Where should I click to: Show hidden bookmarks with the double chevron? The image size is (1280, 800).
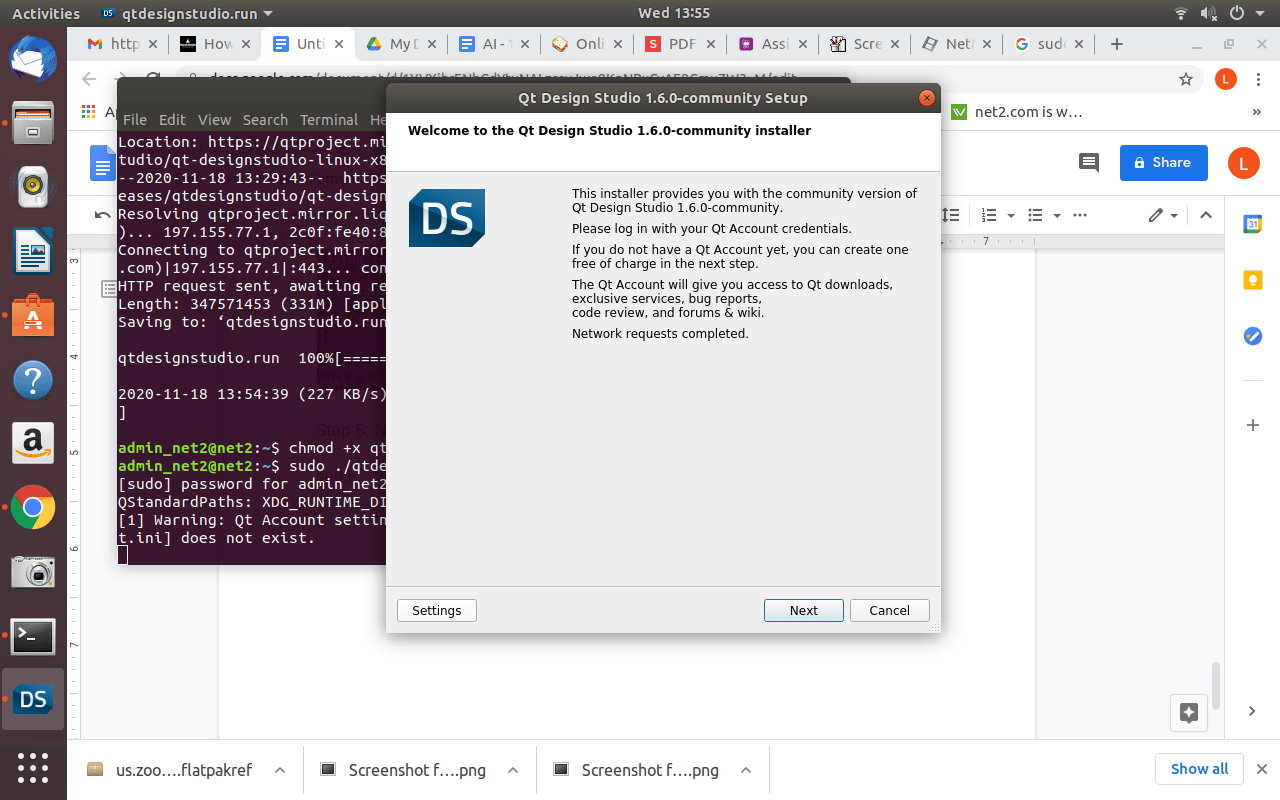click(1256, 112)
